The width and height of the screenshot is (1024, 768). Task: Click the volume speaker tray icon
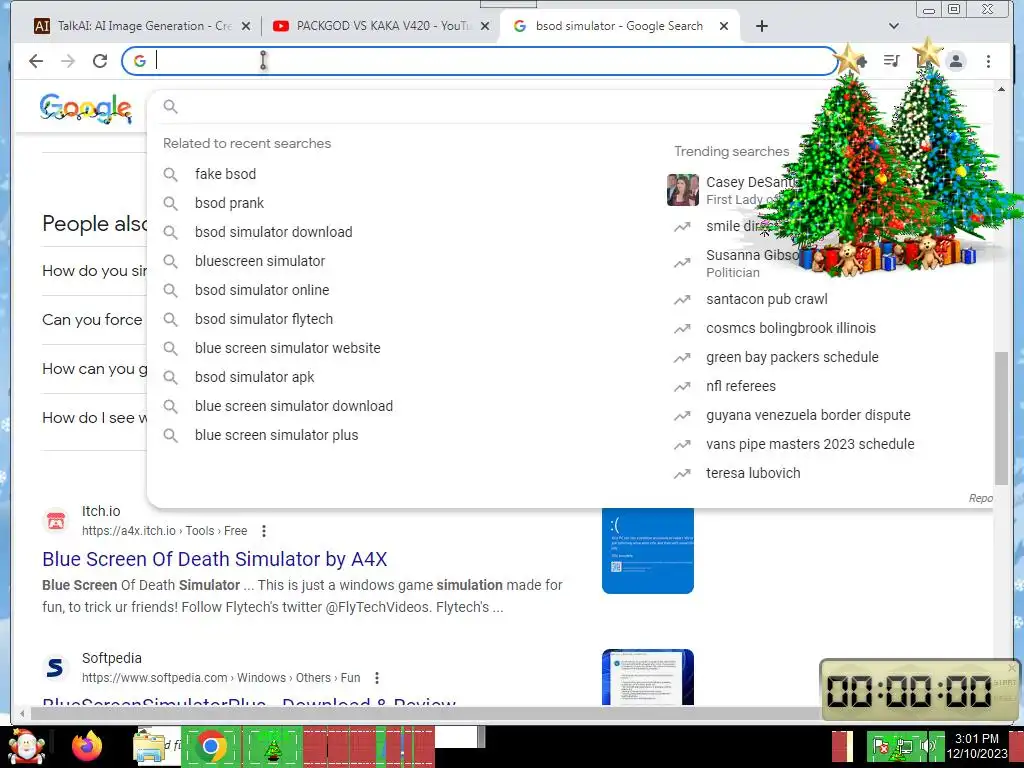coord(927,746)
